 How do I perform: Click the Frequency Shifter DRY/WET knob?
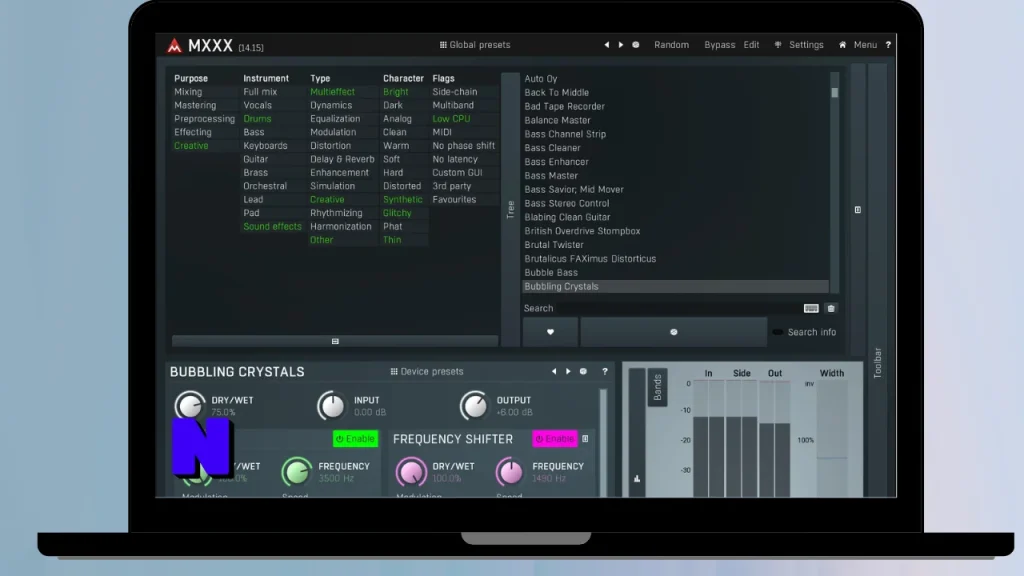pos(411,472)
